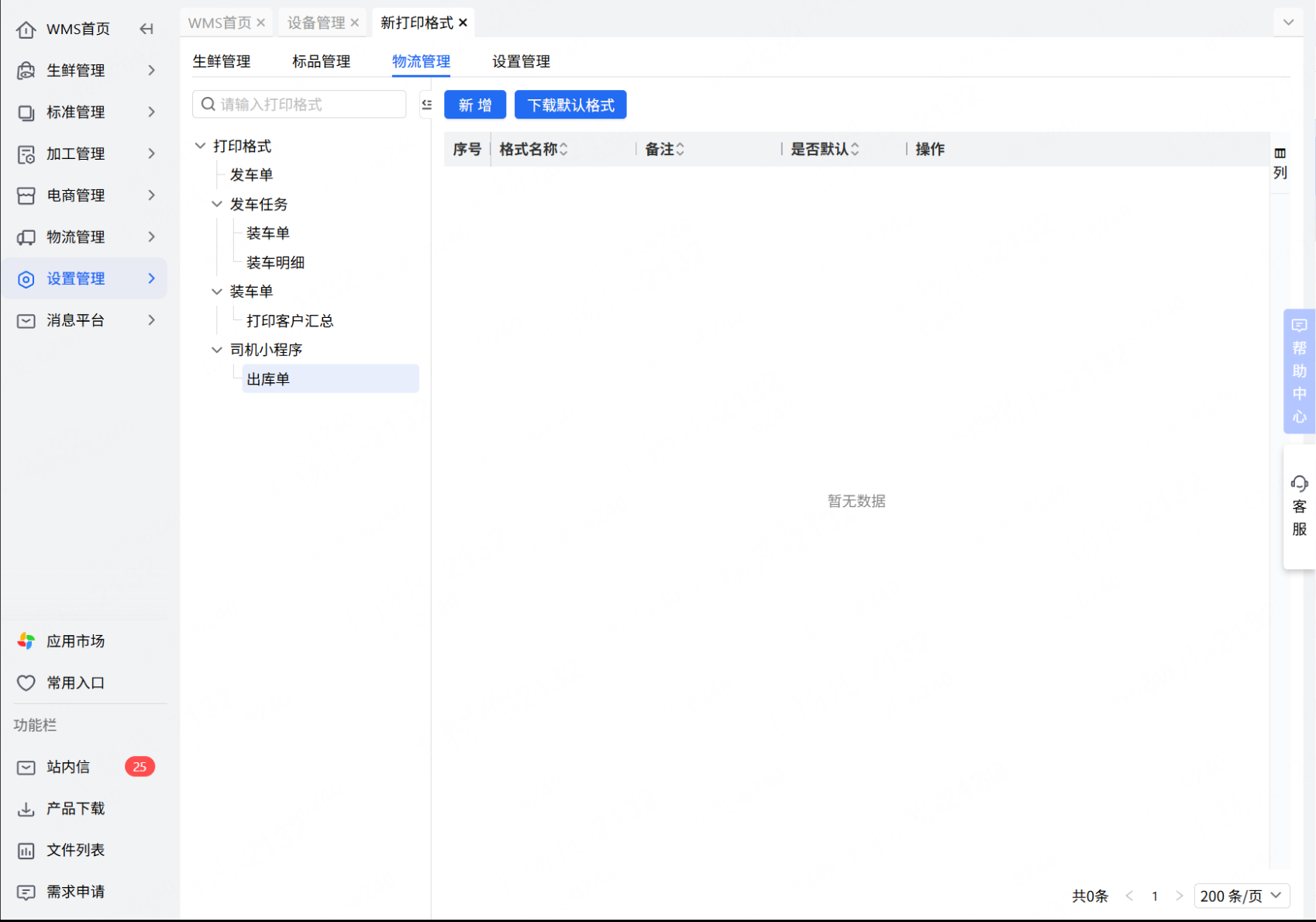Open the 200 条/页 page size dropdown

tap(1242, 896)
